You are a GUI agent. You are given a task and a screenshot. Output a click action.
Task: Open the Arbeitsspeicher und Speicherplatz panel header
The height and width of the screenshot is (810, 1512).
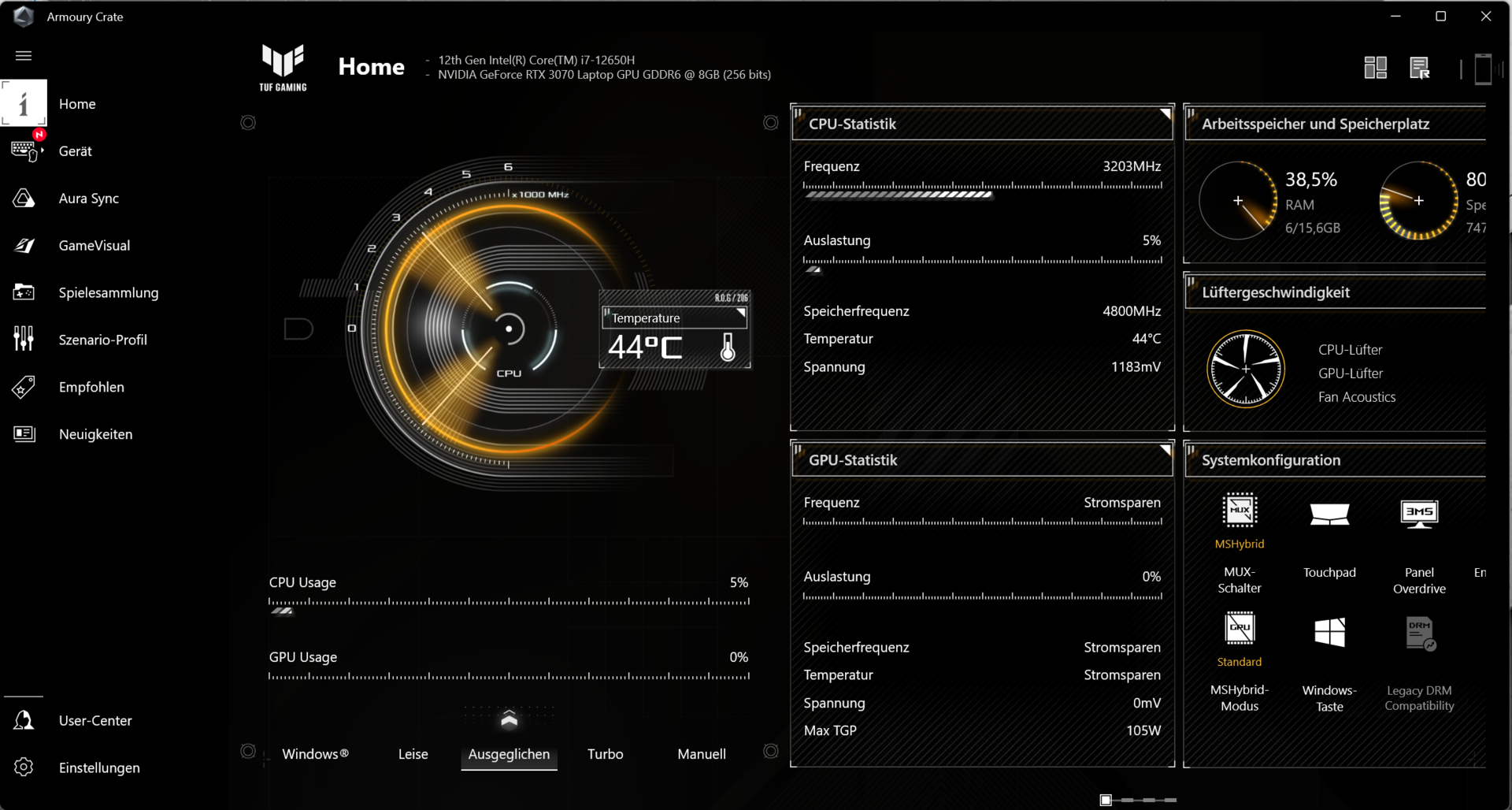point(1336,124)
